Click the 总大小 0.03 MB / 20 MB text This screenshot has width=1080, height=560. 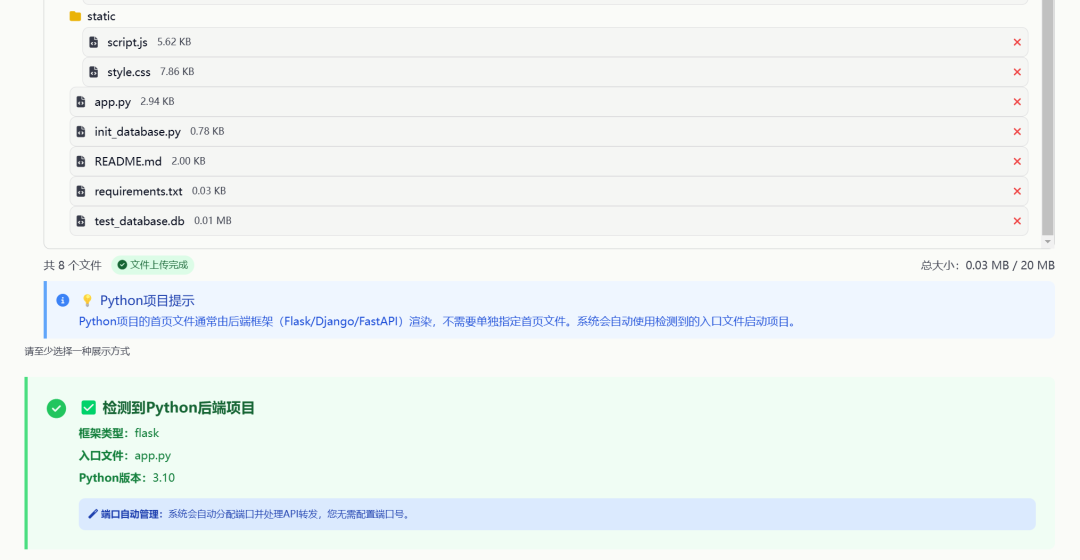(987, 265)
